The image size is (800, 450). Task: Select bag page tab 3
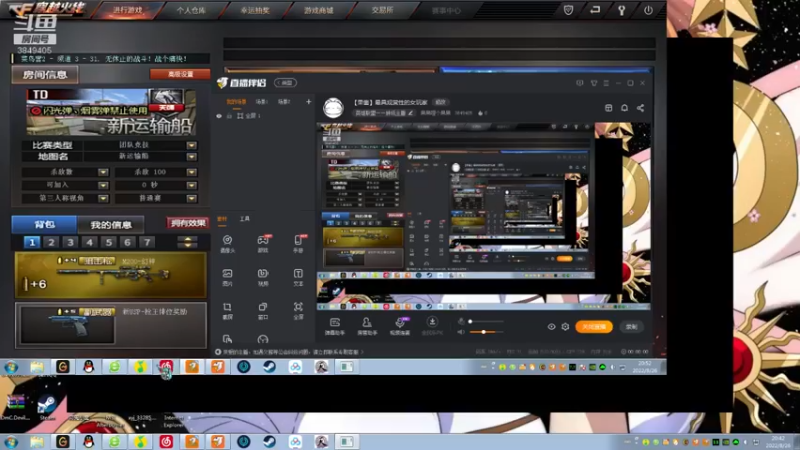[x=70, y=242]
